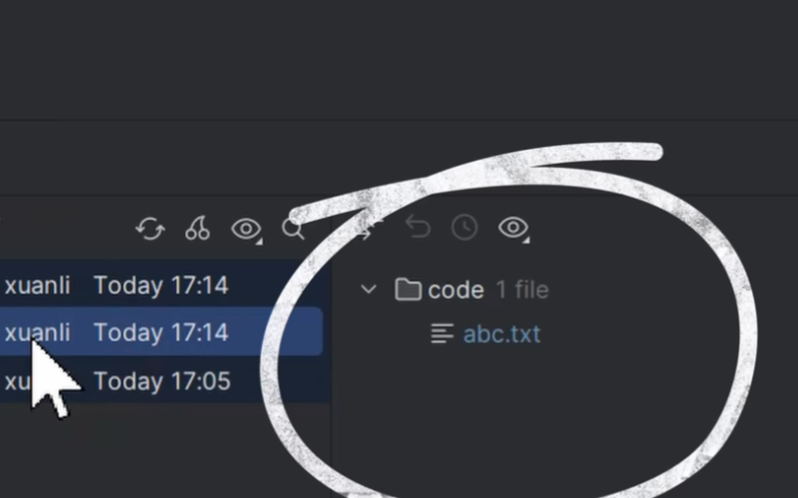Cherry-pick the selected commit
This screenshot has width=798, height=498.
(x=197, y=228)
